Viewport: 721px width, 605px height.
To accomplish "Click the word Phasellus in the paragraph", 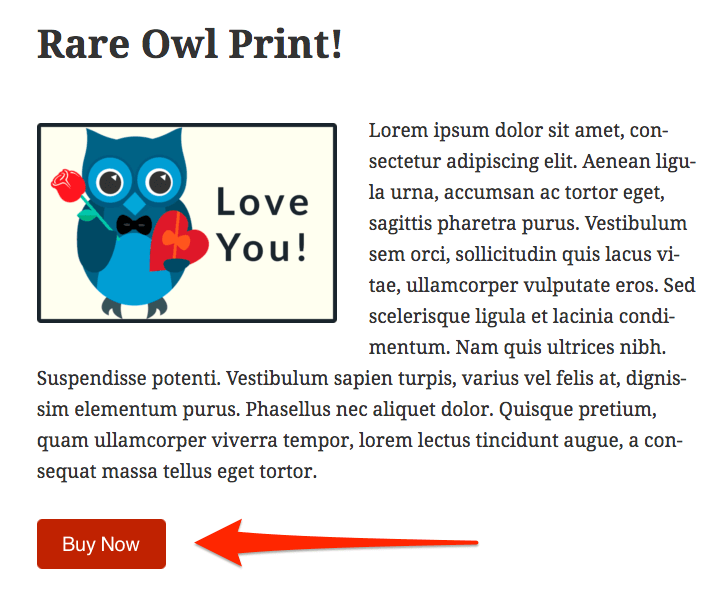I will click(x=288, y=409).
